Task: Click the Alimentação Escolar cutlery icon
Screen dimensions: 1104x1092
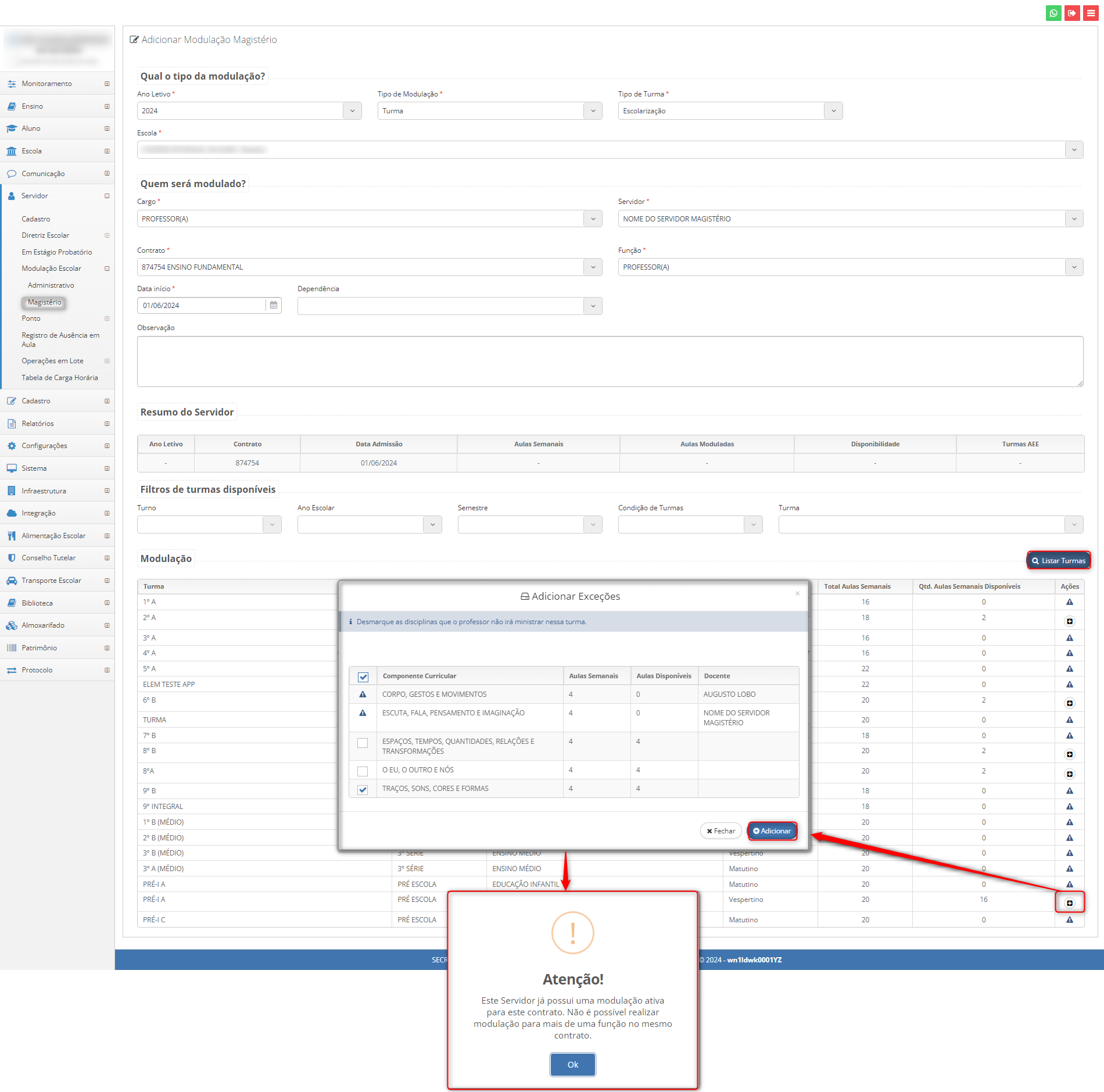Action: coord(12,536)
